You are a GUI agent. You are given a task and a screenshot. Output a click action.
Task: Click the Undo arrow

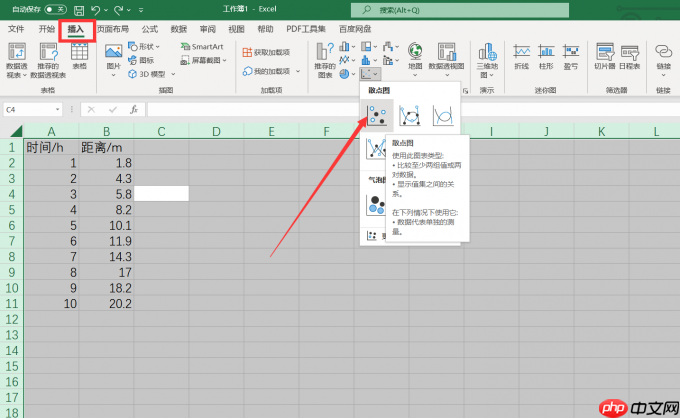point(95,10)
